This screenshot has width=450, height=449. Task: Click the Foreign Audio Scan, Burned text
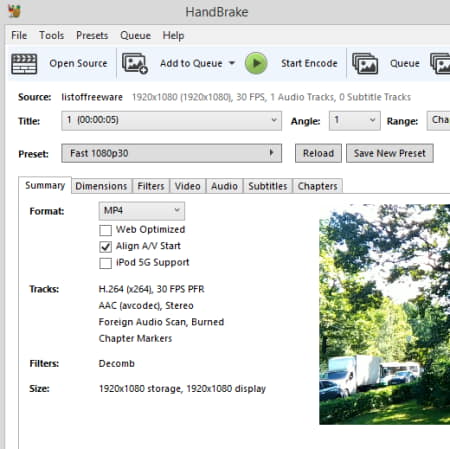point(161,322)
